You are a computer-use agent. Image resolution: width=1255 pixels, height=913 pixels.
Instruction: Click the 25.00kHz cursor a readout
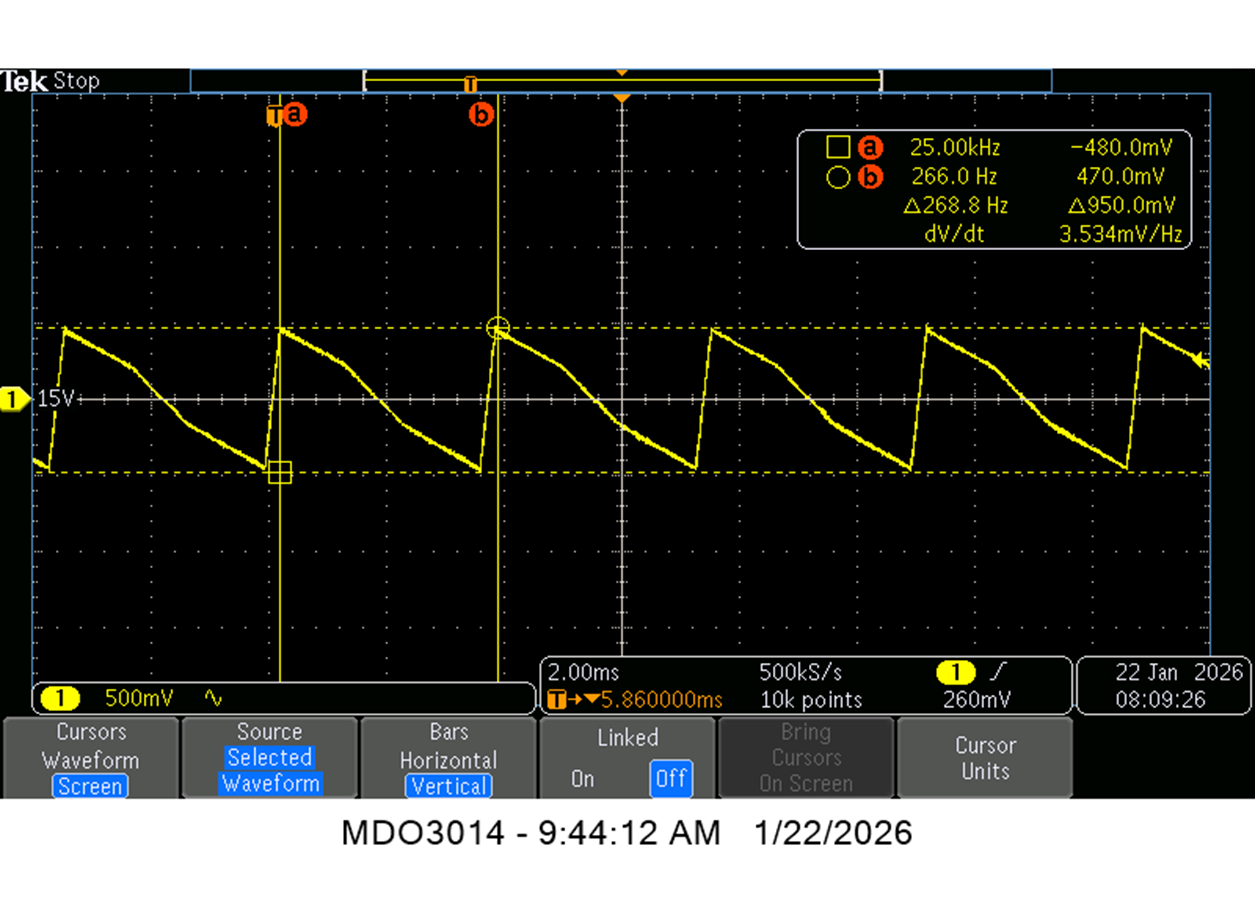tap(954, 148)
